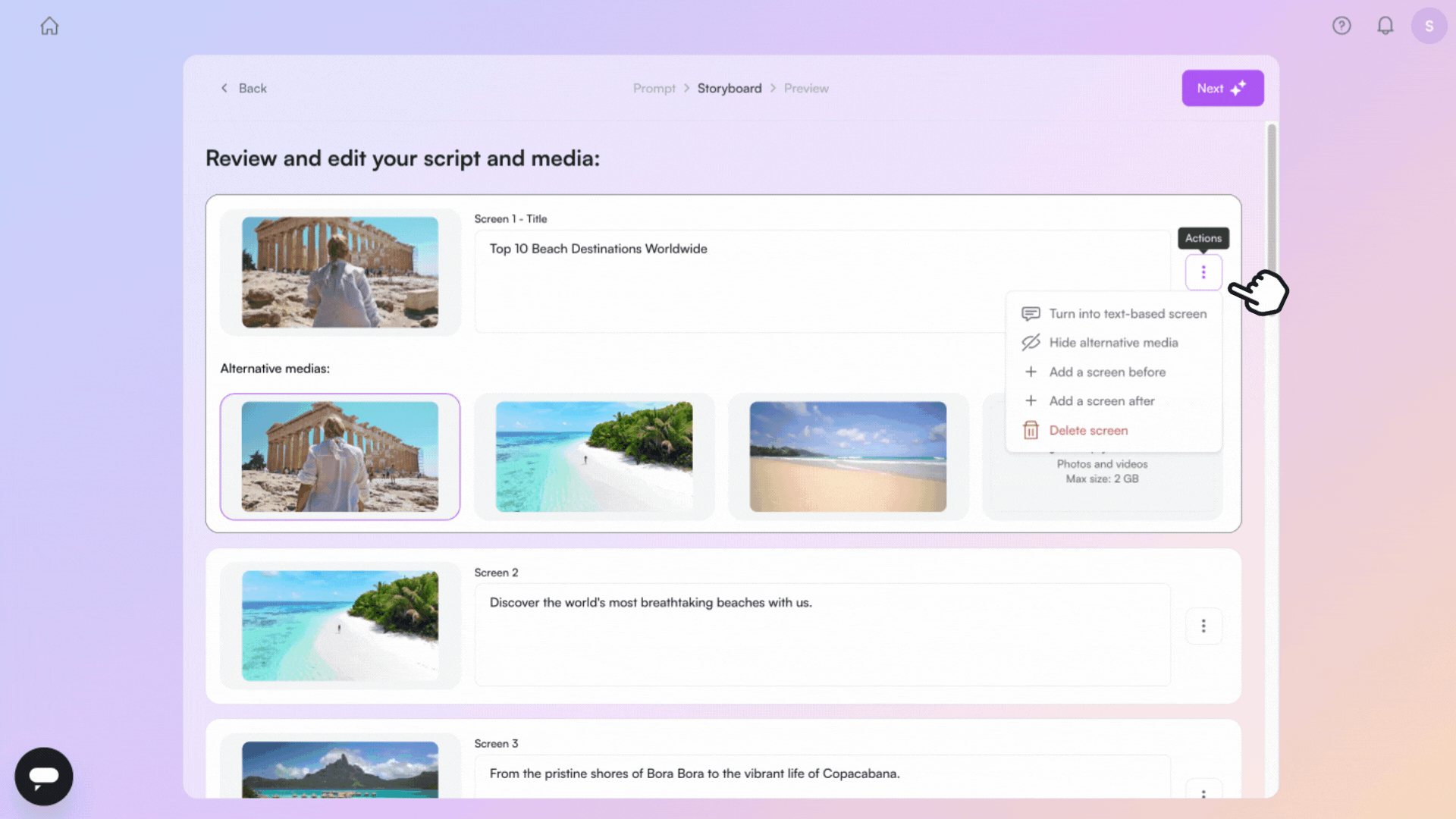Click the Screen 3 Bora Bora thumbnail
The image size is (1456, 819).
pos(340,770)
